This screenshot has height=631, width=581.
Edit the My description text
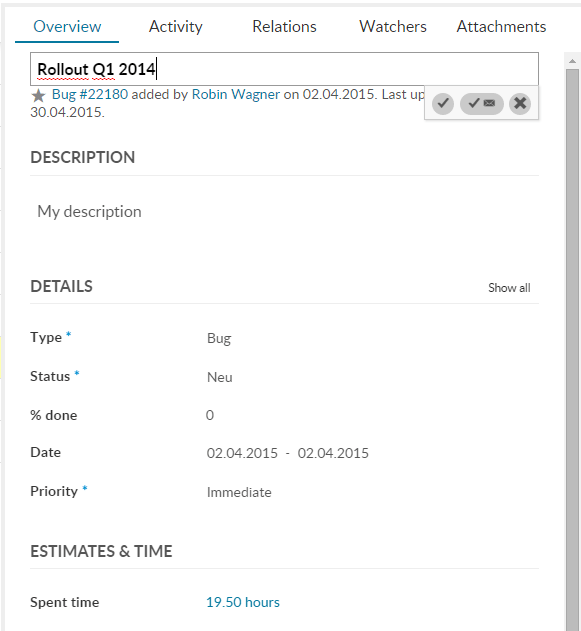[89, 212]
